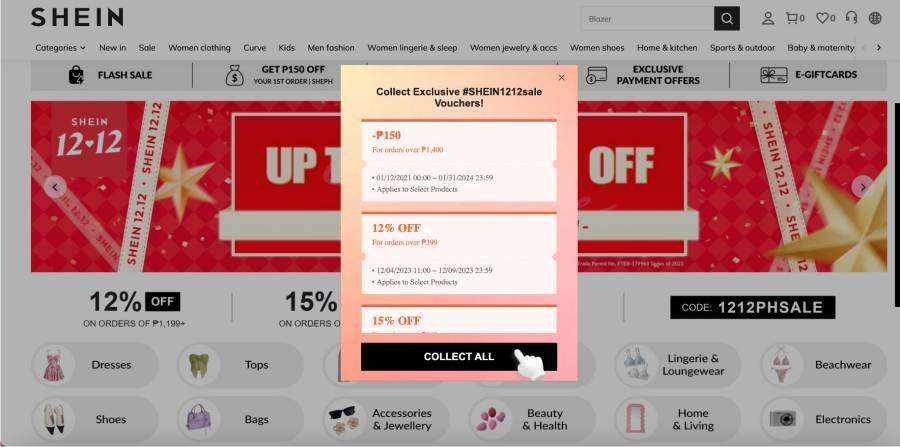Open the globe region selector
The width and height of the screenshot is (900, 447).
[875, 18]
